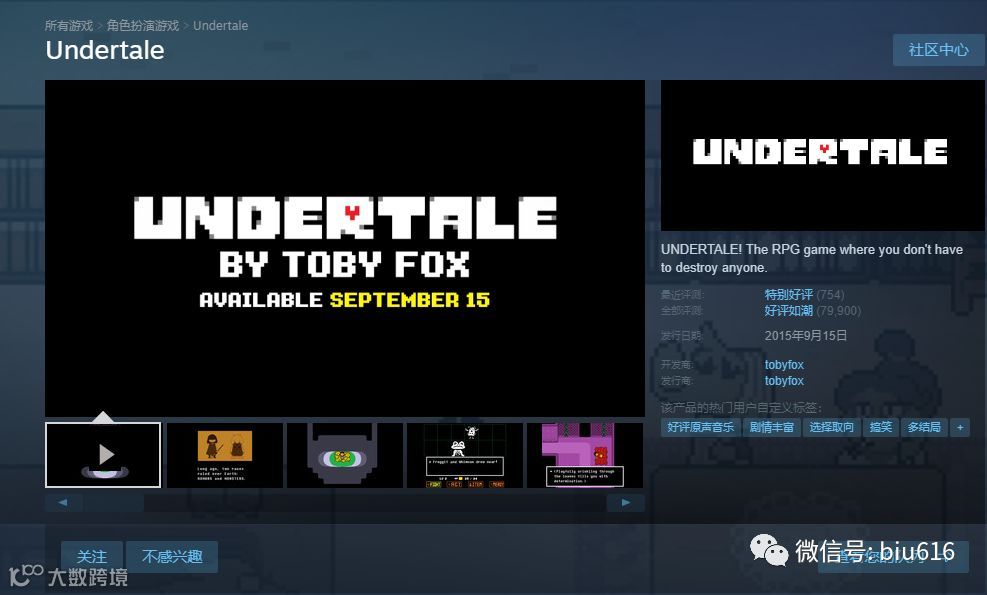Click the right arrow of the thumbnail strip
This screenshot has width=987, height=595.
tap(626, 502)
